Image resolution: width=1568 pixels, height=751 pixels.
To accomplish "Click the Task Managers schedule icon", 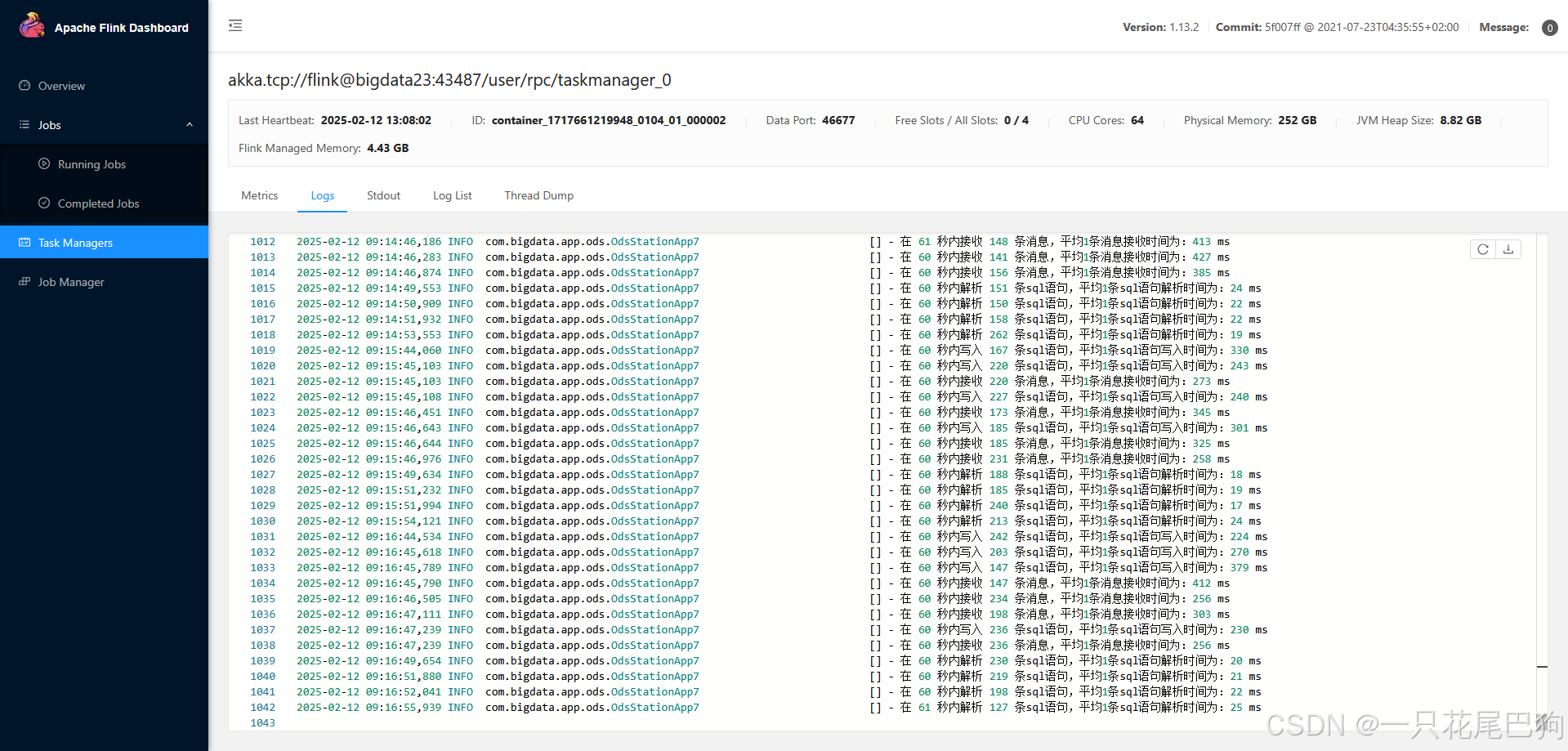I will tap(25, 242).
